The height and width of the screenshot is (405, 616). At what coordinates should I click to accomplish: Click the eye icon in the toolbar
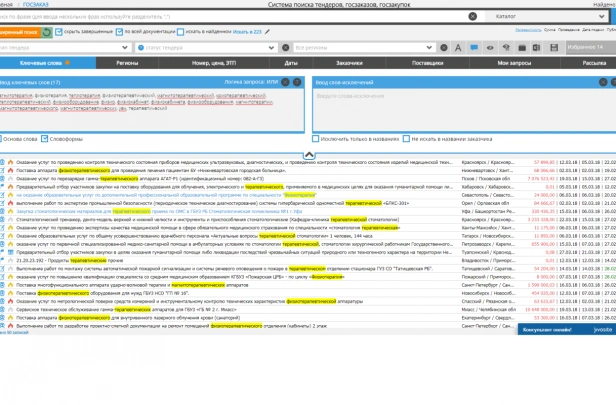point(490,48)
